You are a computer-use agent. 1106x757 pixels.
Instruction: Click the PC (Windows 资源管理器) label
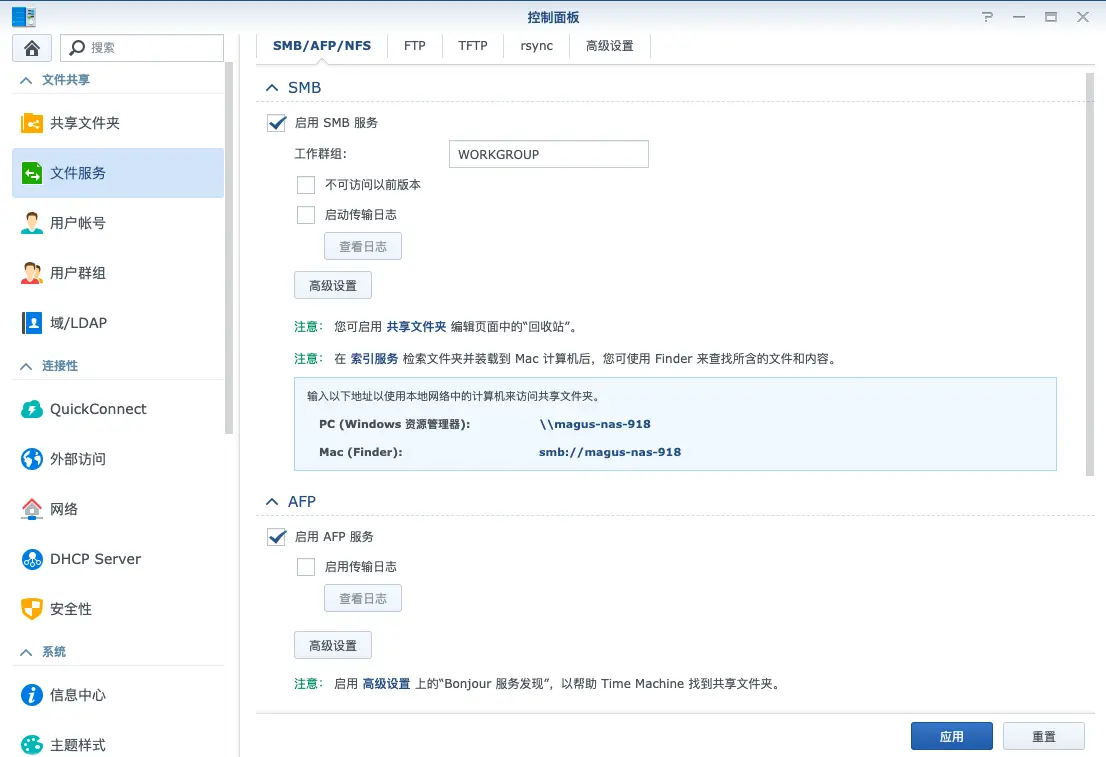(394, 424)
